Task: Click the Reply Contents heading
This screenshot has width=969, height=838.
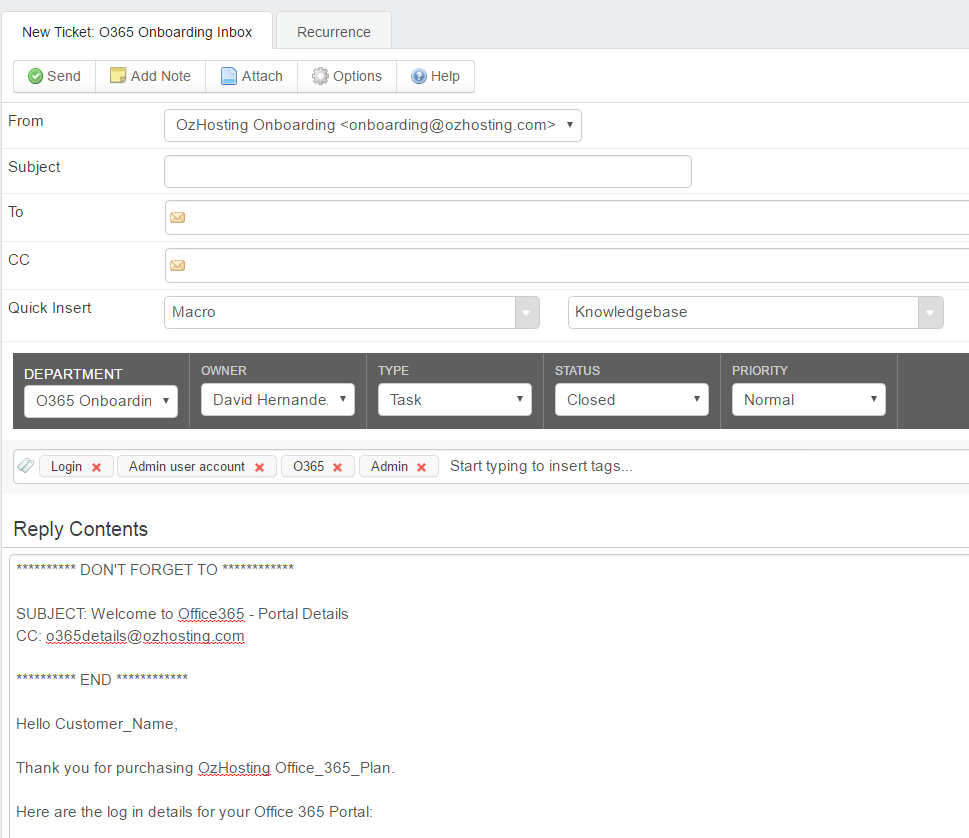Action: tap(80, 529)
